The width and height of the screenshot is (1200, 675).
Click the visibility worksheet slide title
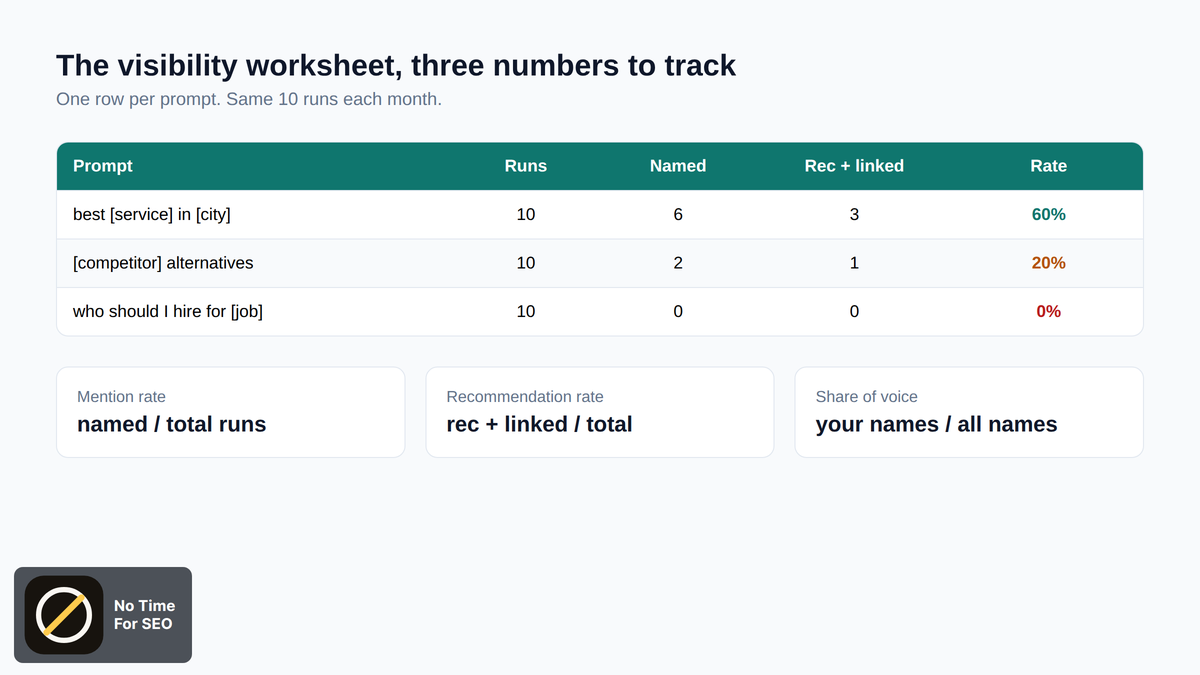[x=396, y=65]
